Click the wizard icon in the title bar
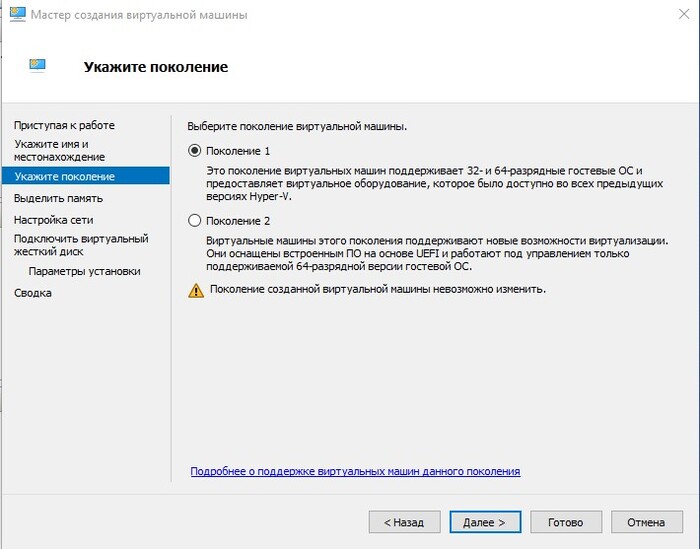The image size is (700, 549). [16, 15]
